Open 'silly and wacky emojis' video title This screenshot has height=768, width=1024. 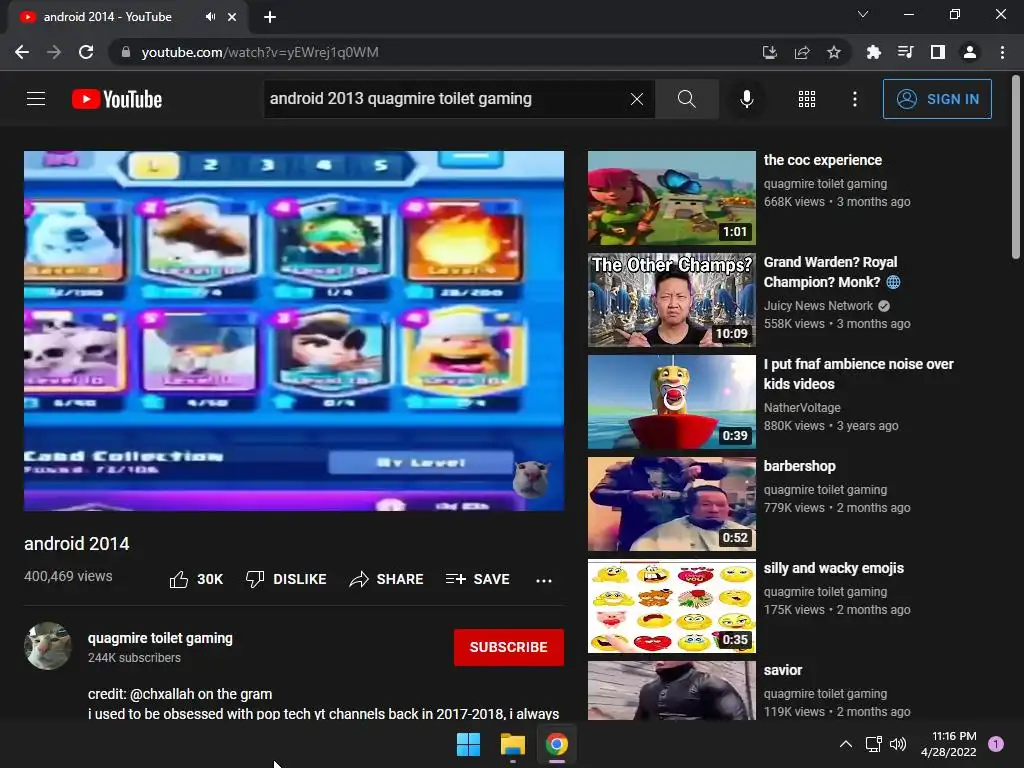click(x=833, y=568)
